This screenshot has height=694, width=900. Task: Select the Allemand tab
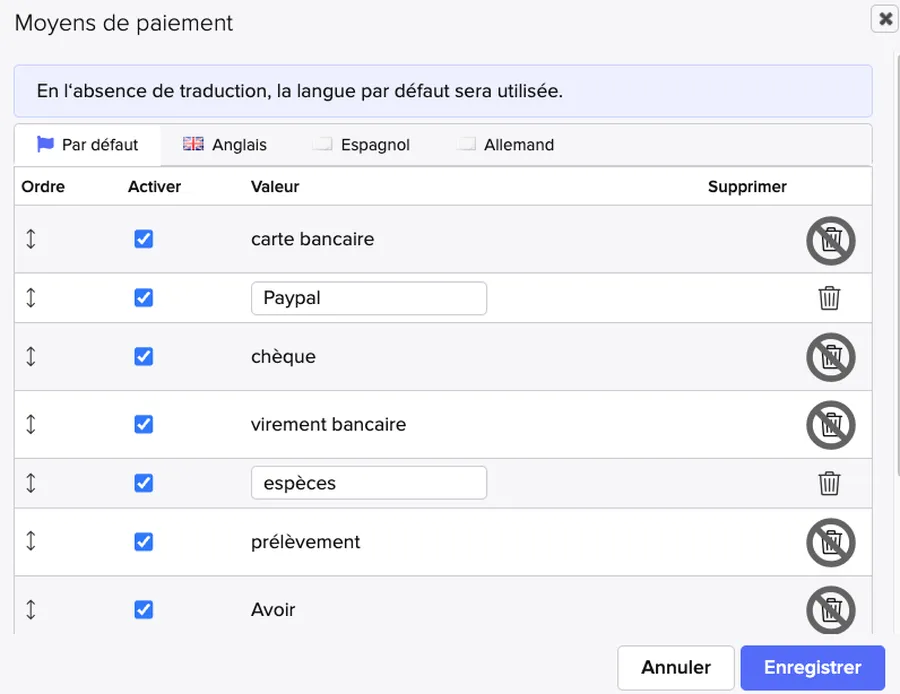(506, 145)
